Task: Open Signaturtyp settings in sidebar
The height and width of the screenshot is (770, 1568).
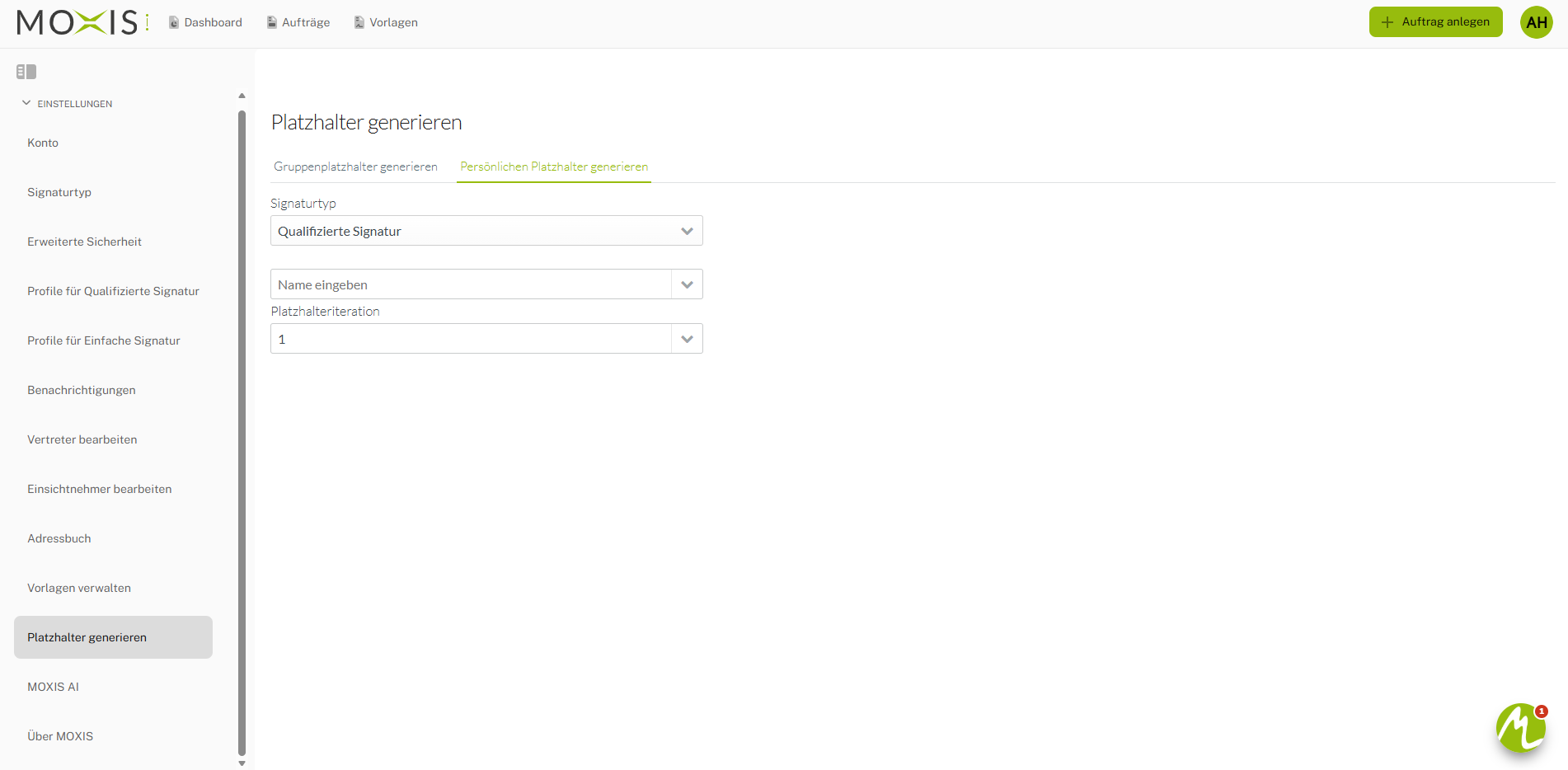Action: pos(113,192)
